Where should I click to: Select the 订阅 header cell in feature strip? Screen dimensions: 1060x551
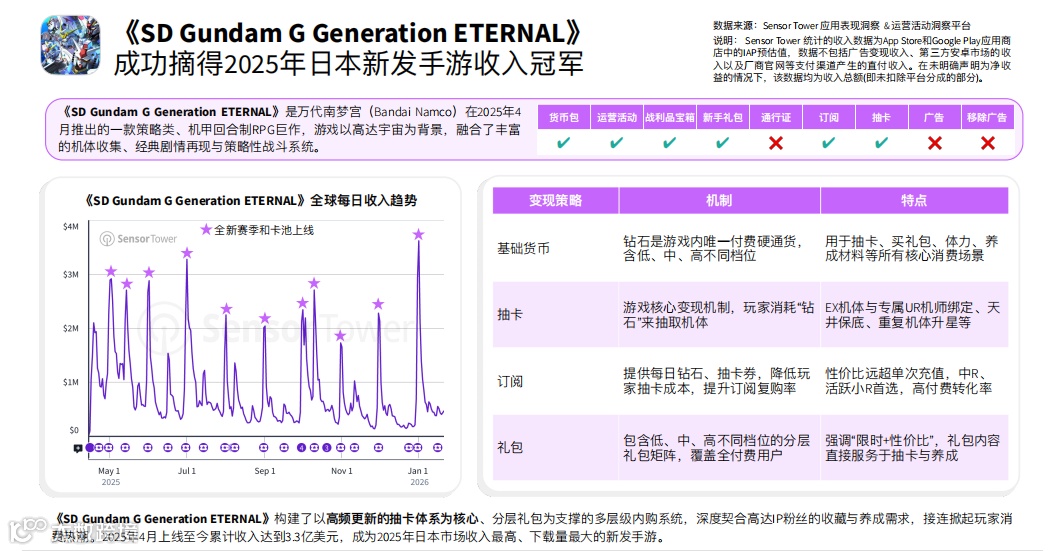pos(829,117)
